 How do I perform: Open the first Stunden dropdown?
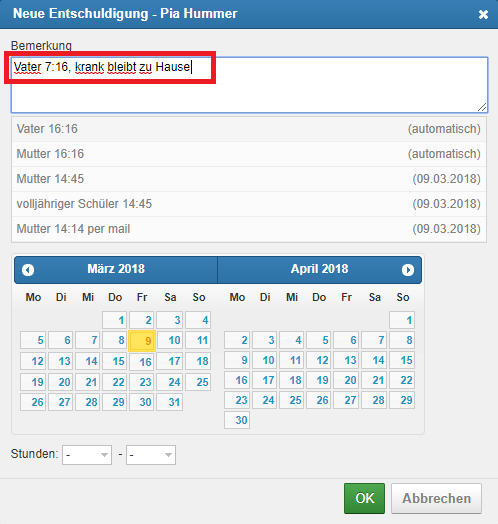point(87,455)
